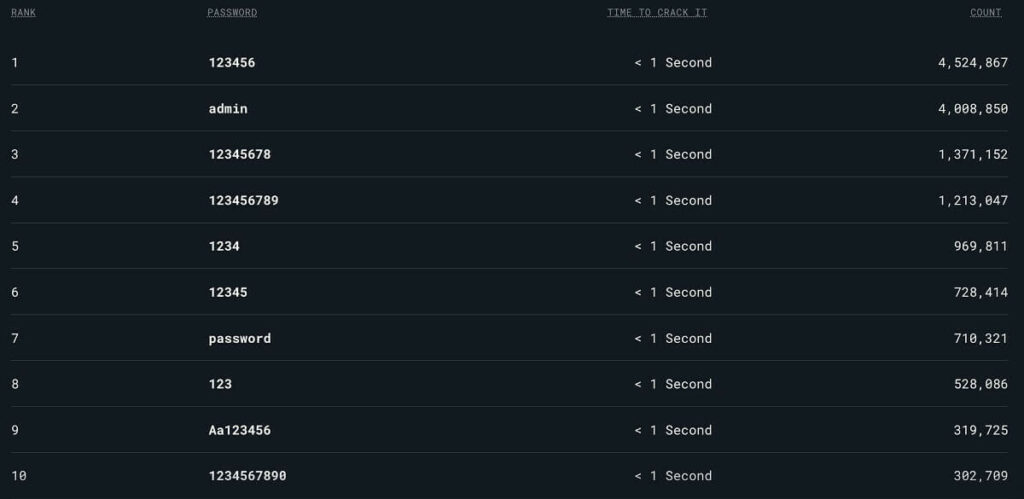Select the word password in row 7
This screenshot has width=1024, height=499.
(x=240, y=338)
